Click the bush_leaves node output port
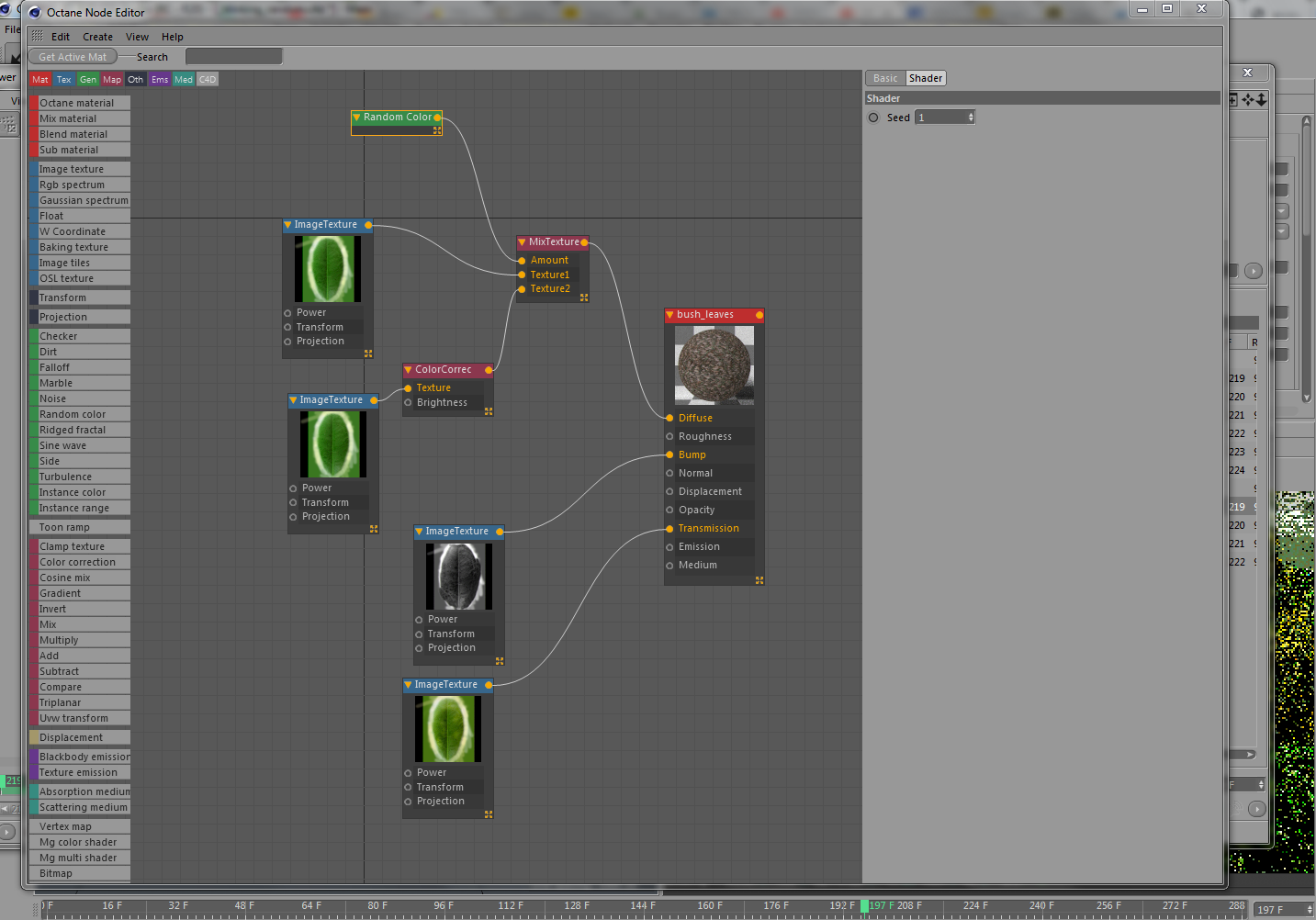Viewport: 1316px width, 920px height. click(x=759, y=315)
